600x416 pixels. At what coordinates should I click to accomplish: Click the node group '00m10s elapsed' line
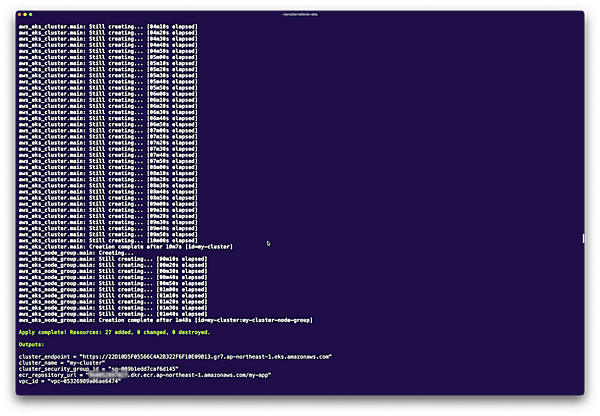(x=118, y=257)
